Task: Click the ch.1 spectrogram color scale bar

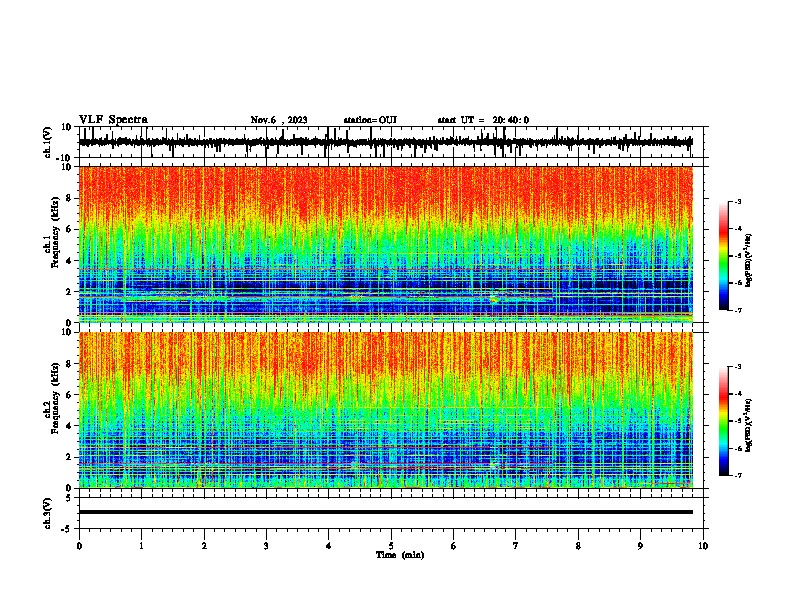Action: (x=724, y=256)
